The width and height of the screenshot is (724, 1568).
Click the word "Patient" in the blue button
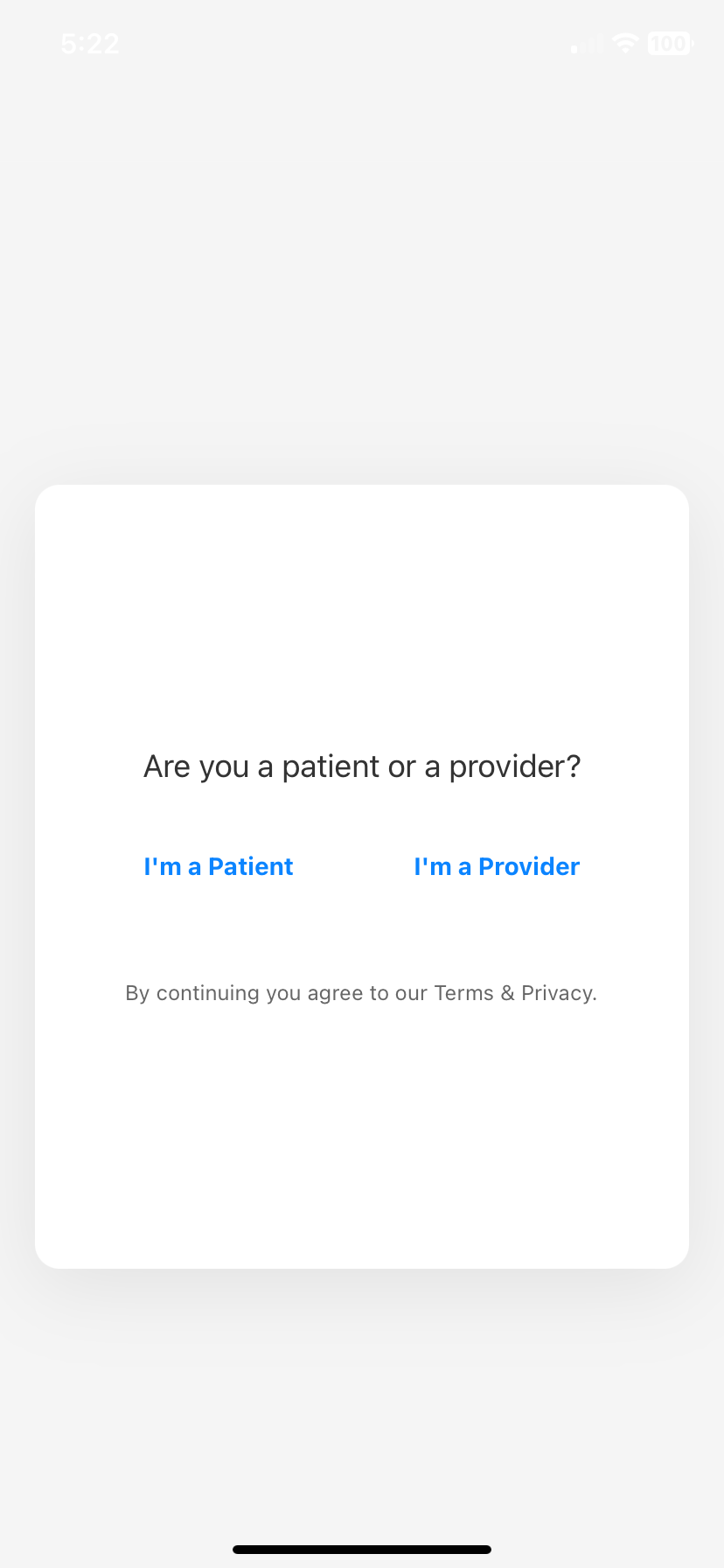pos(251,866)
